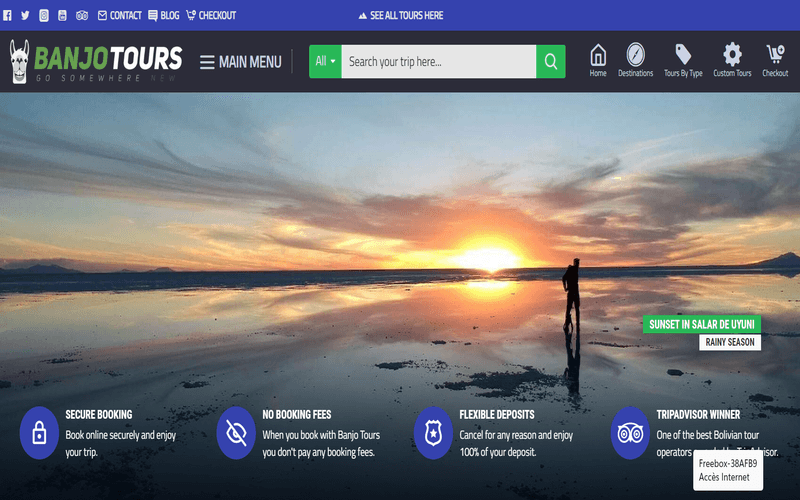The image size is (800, 500).
Task: Click the Banjo Tours logo
Action: point(96,61)
